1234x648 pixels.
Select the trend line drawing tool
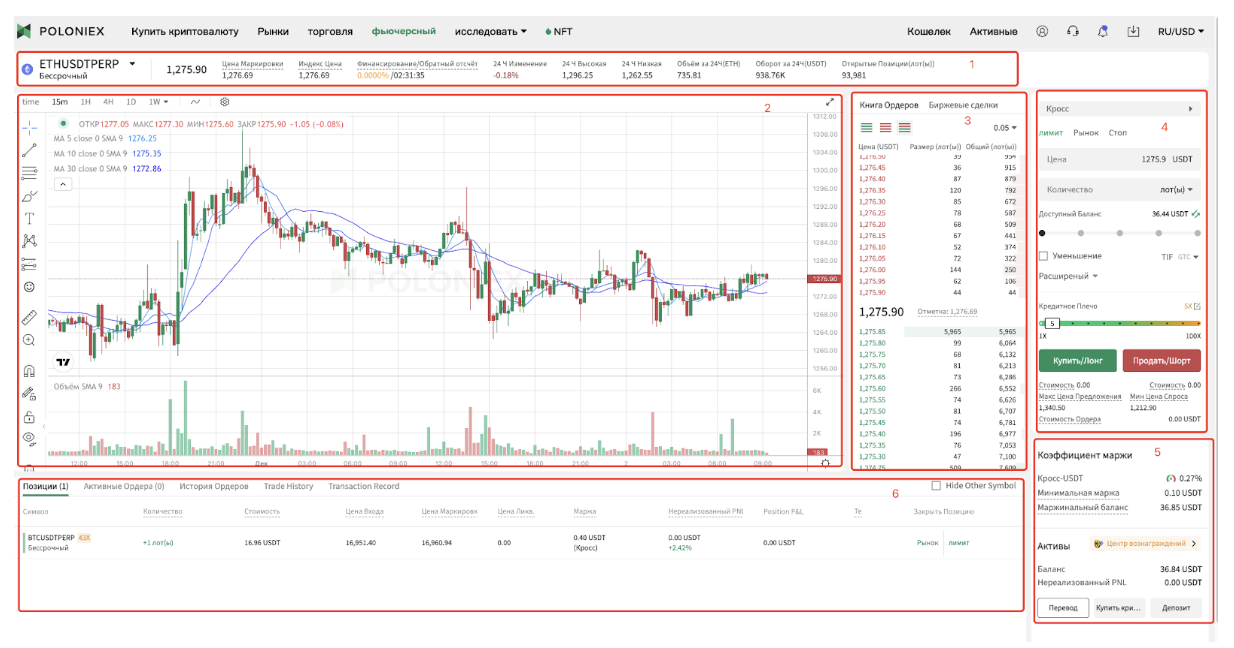click(30, 149)
